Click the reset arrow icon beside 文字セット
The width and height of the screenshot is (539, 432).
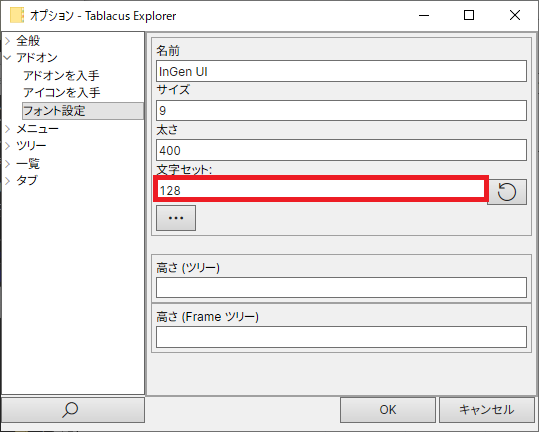pos(507,192)
